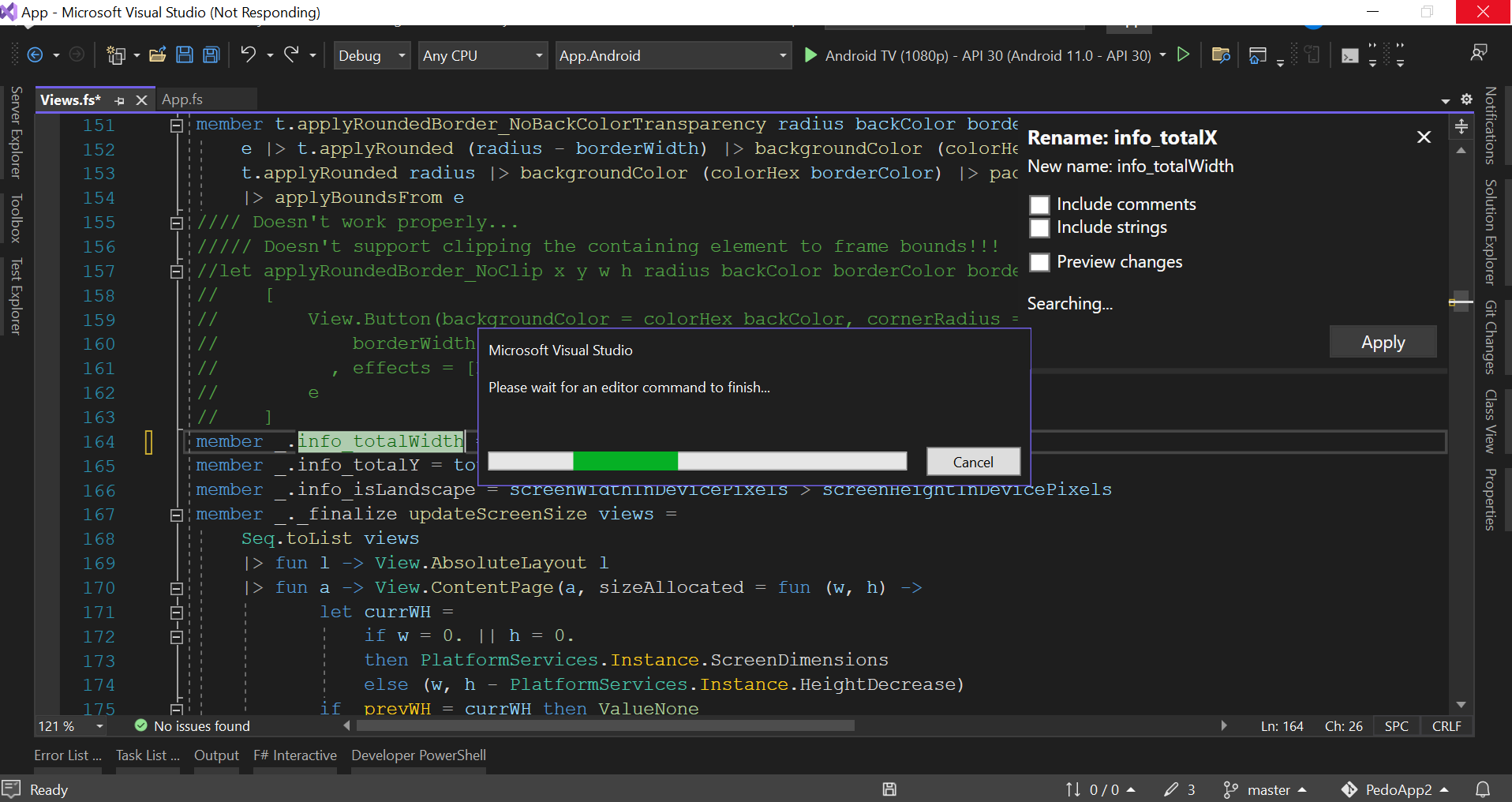Click the window with home toolbar icon
This screenshot has height=802, width=1512.
(1258, 54)
